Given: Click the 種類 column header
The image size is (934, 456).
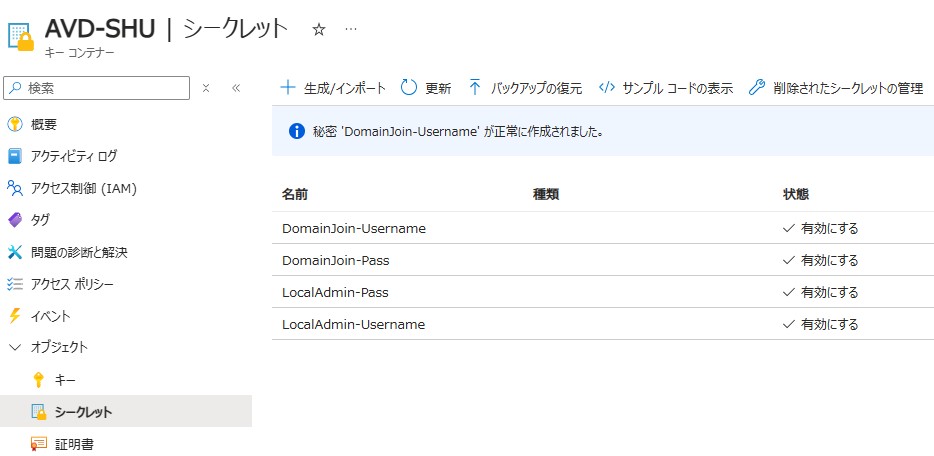Looking at the screenshot, I should [546, 194].
